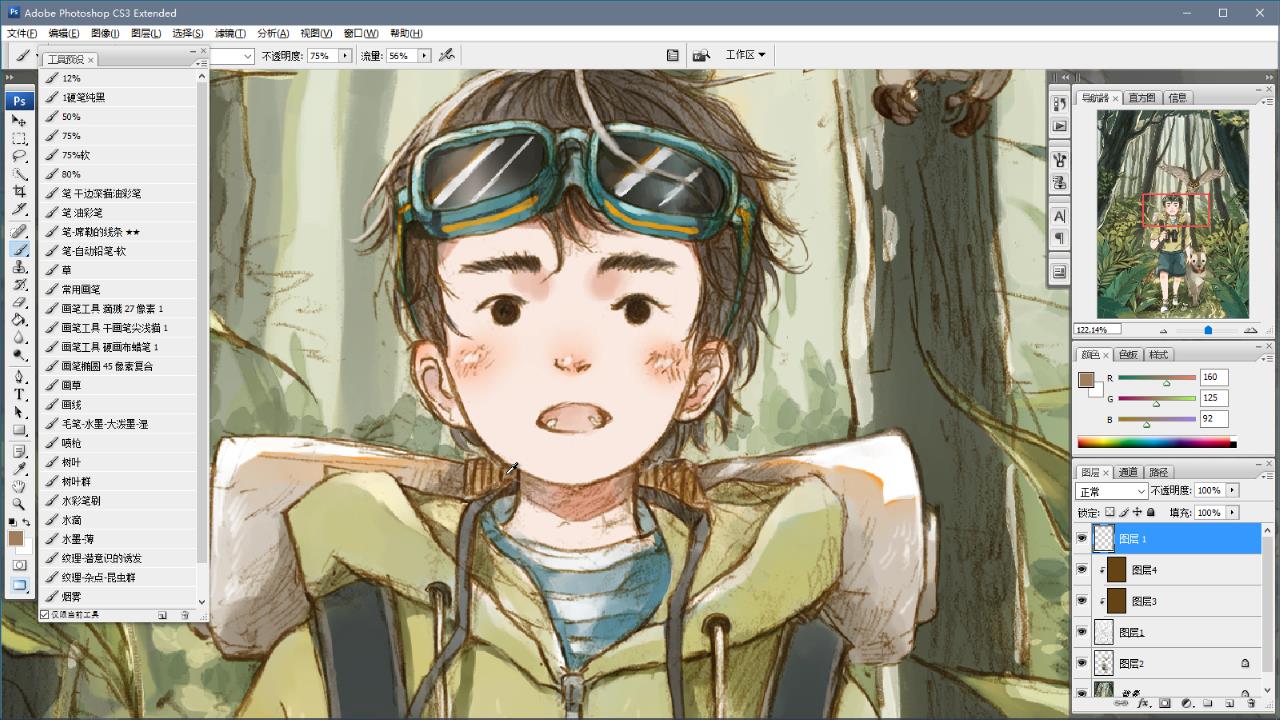Enable airbrush mode in options bar

tap(447, 56)
